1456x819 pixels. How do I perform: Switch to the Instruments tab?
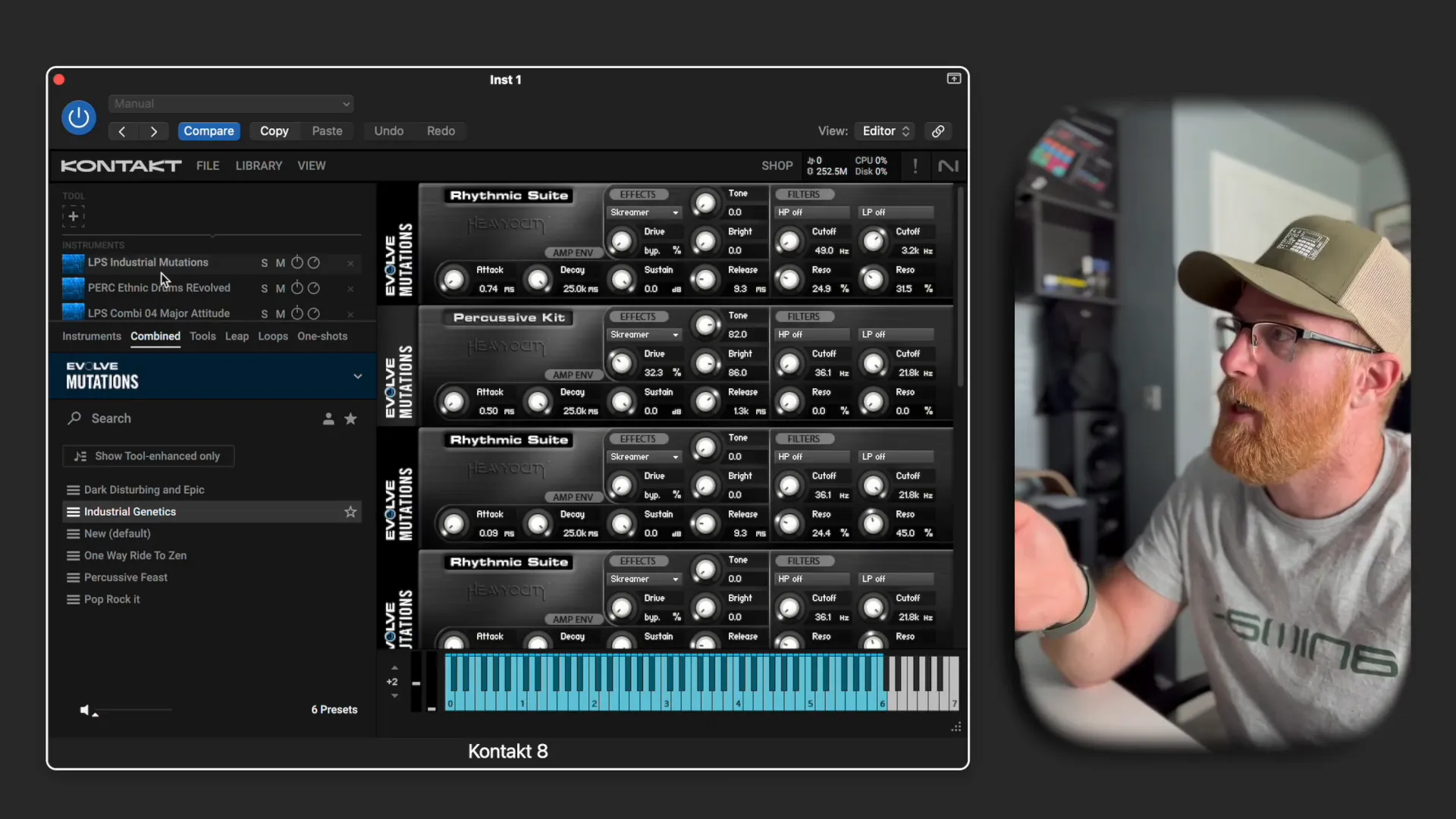pos(92,336)
